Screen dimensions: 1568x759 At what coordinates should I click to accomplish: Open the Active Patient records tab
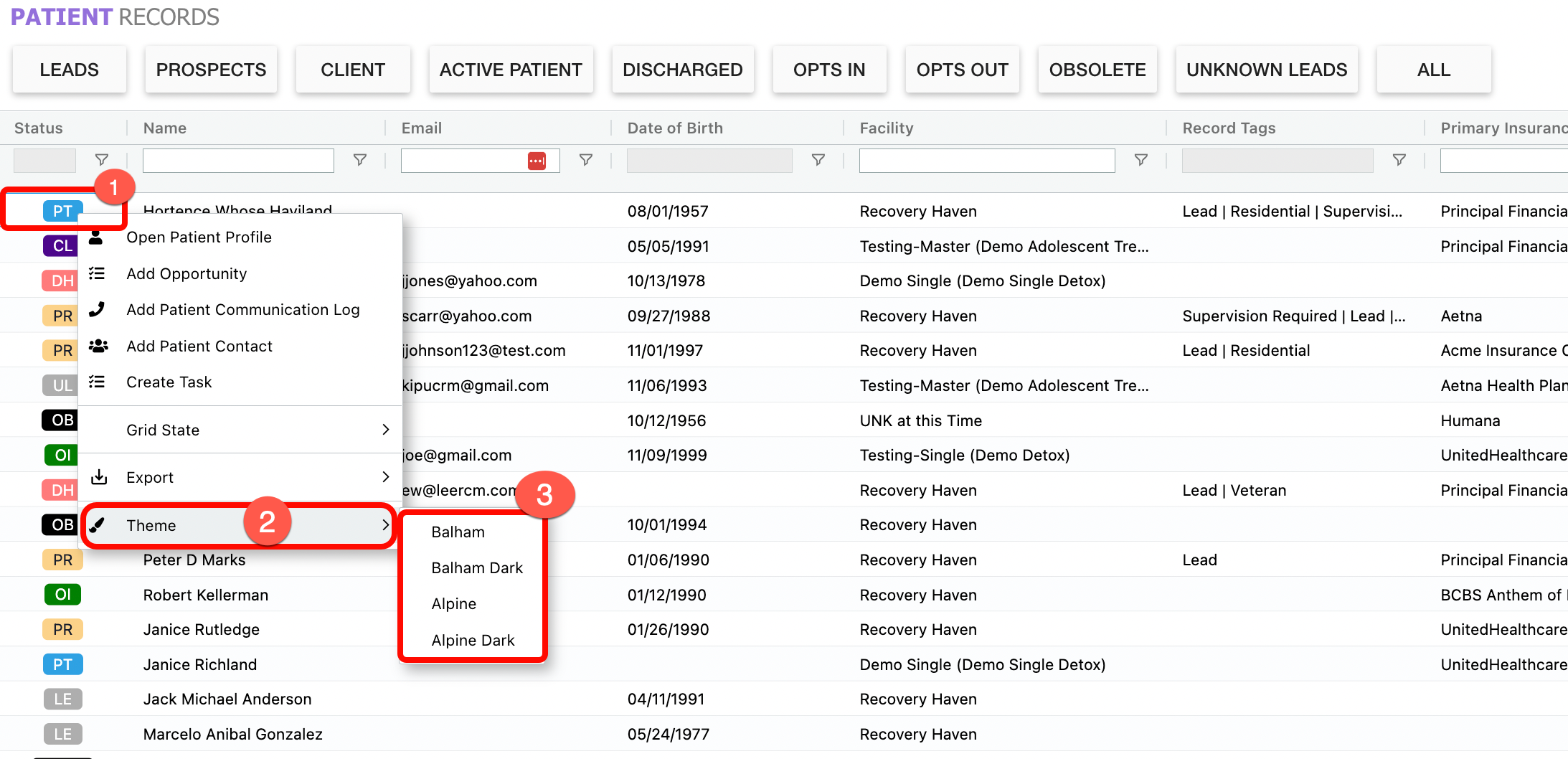(511, 70)
